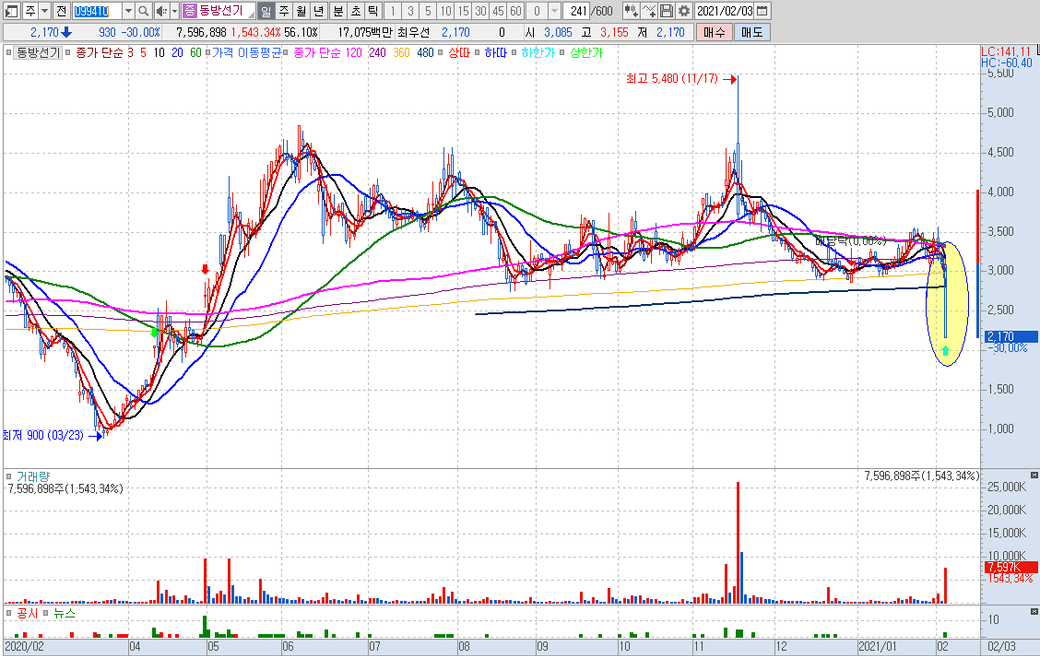Click the candlestick indicator add icon
Viewport: 1040px width, 656px height.
(630, 11)
